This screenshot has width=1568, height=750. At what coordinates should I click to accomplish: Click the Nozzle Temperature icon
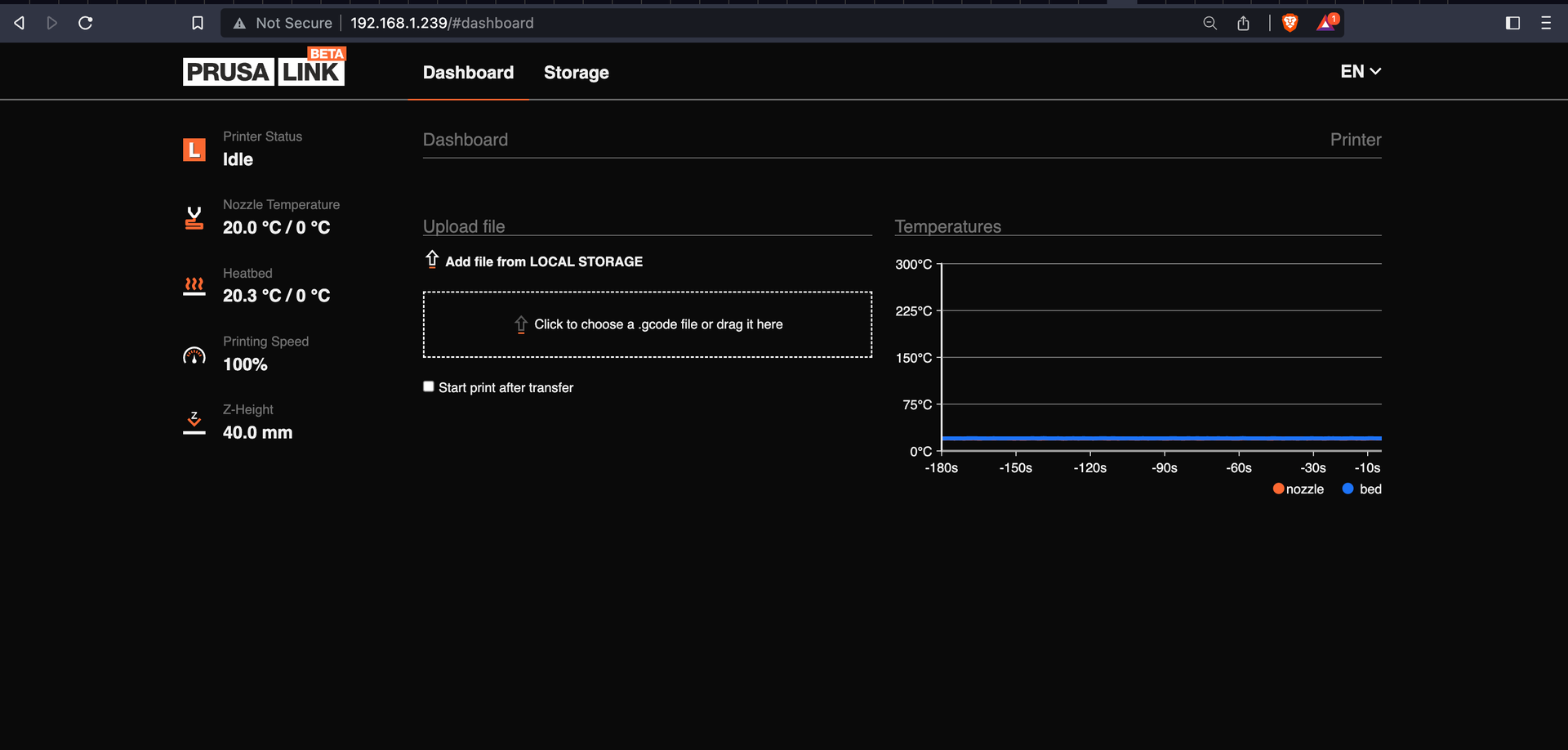[x=194, y=217]
